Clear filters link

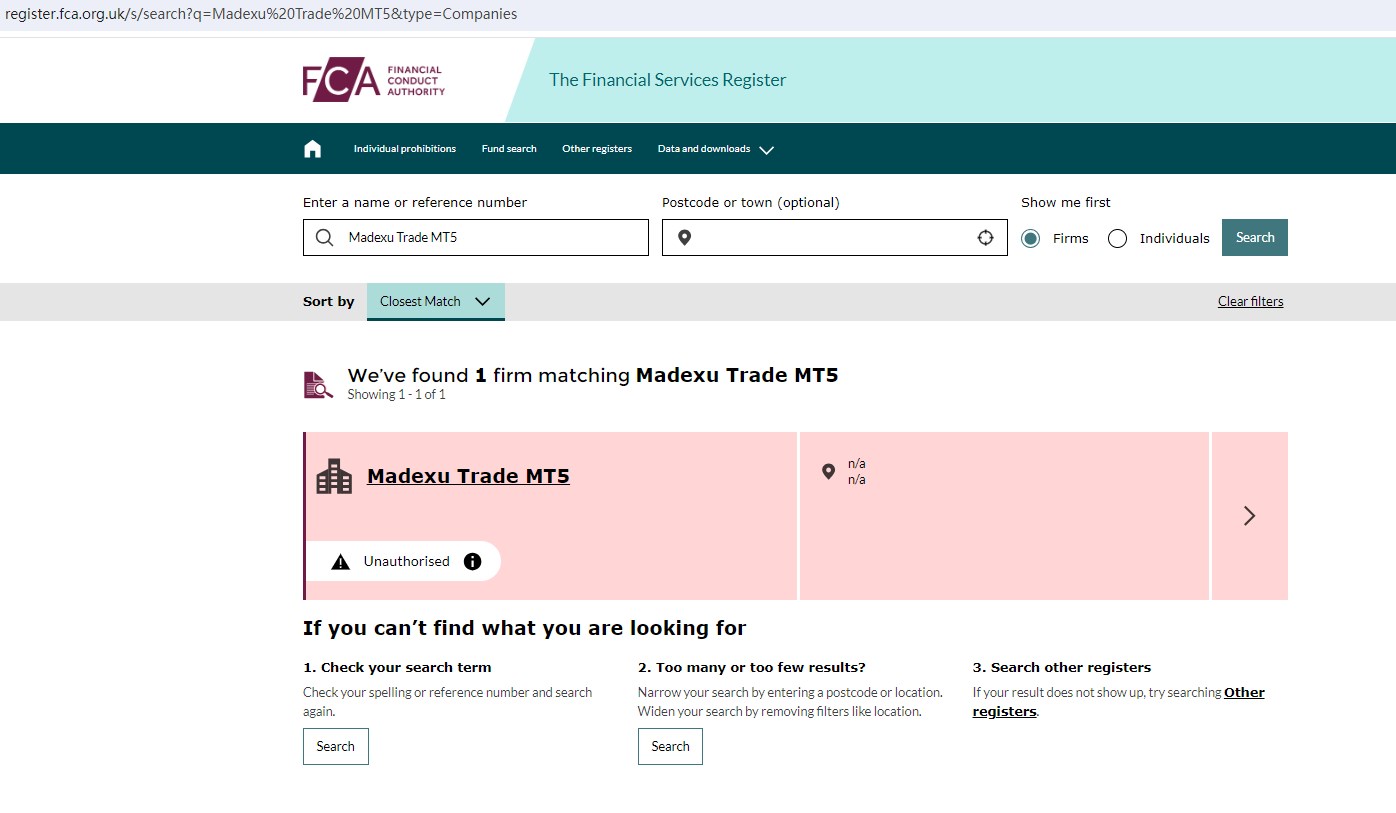point(1251,302)
